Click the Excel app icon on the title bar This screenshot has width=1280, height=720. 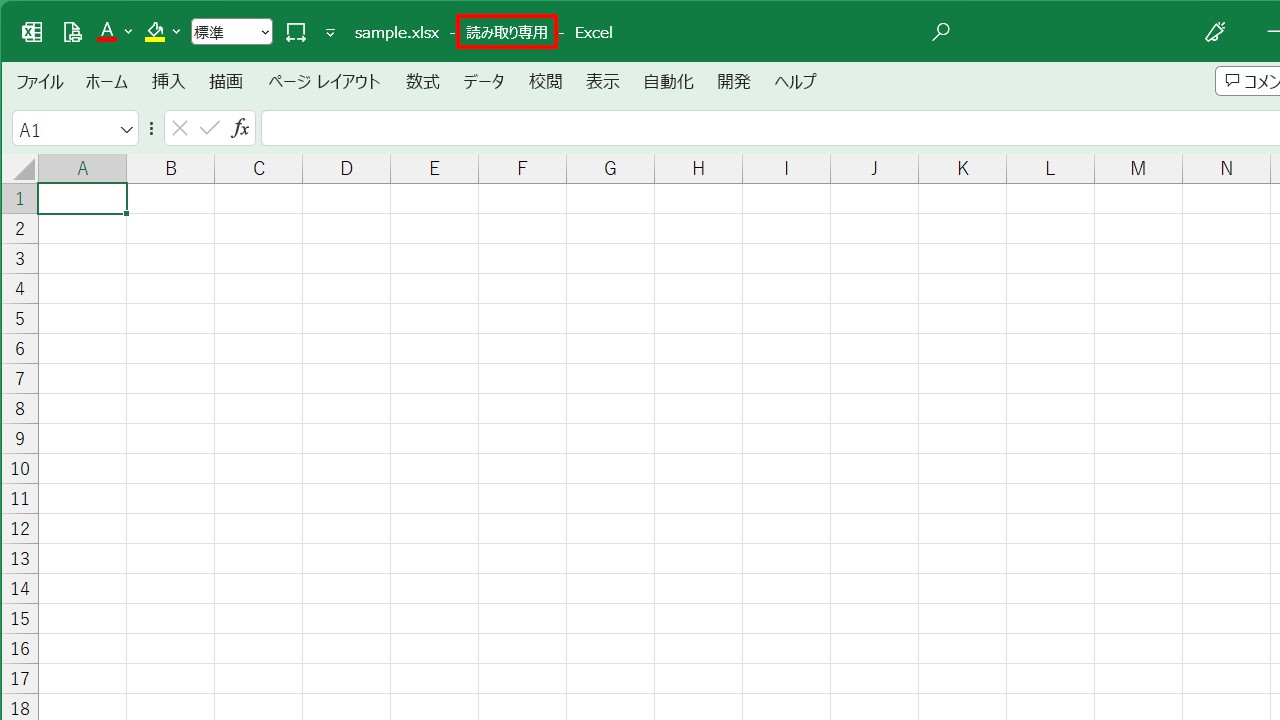[x=31, y=31]
